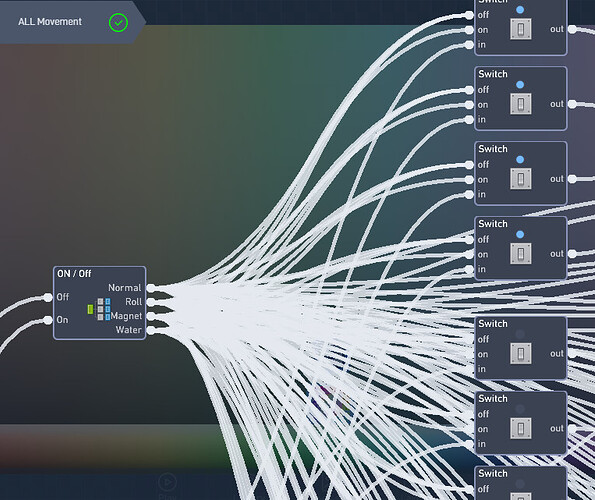
Task: Click the 'off' input port of fourth Switch node
Action: (469, 240)
